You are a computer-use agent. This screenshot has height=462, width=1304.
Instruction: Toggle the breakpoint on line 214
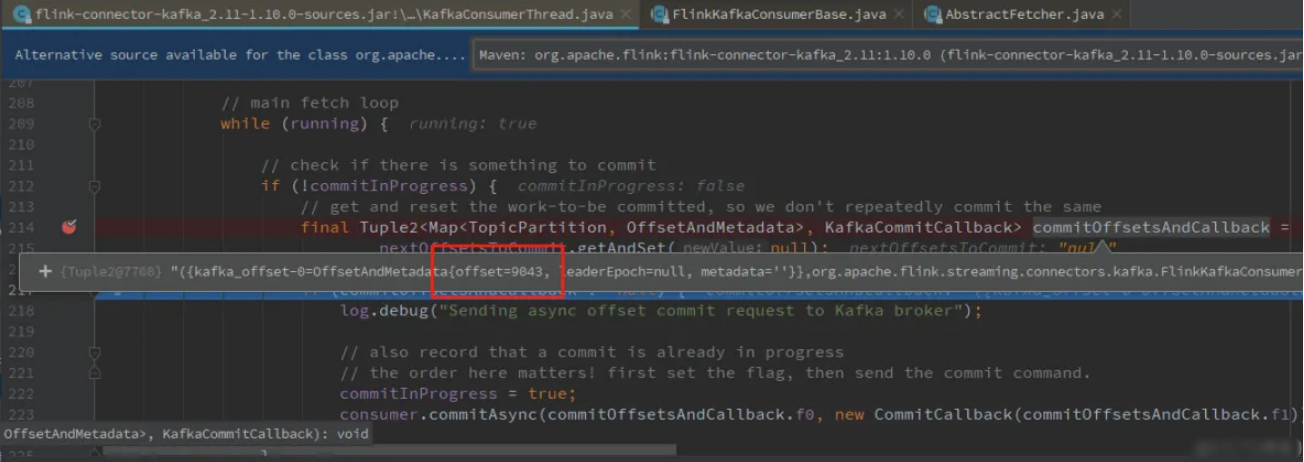69,227
